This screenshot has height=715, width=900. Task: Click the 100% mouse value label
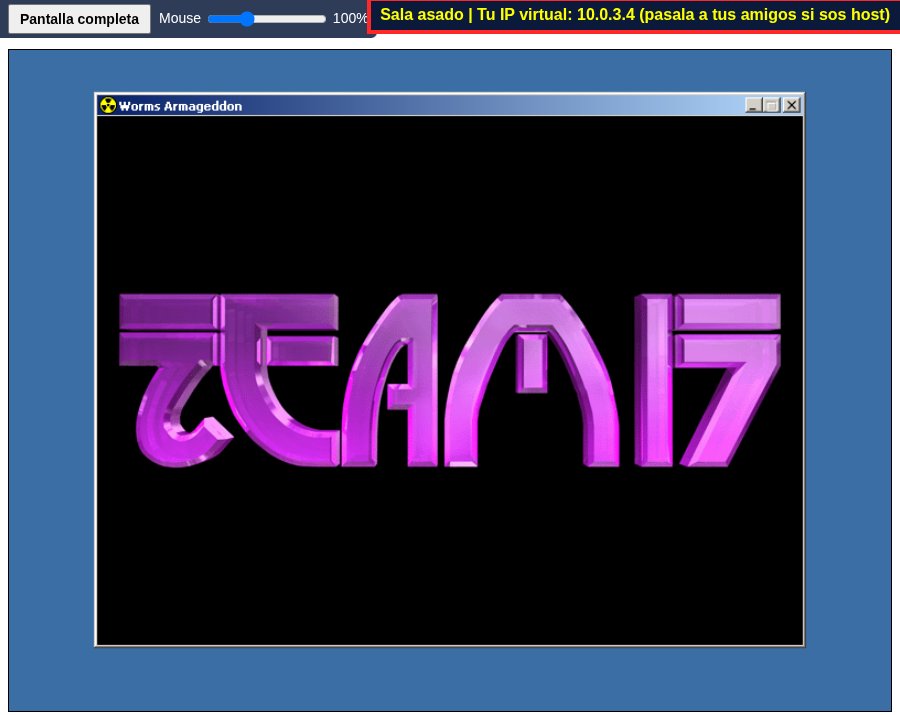pyautogui.click(x=350, y=19)
